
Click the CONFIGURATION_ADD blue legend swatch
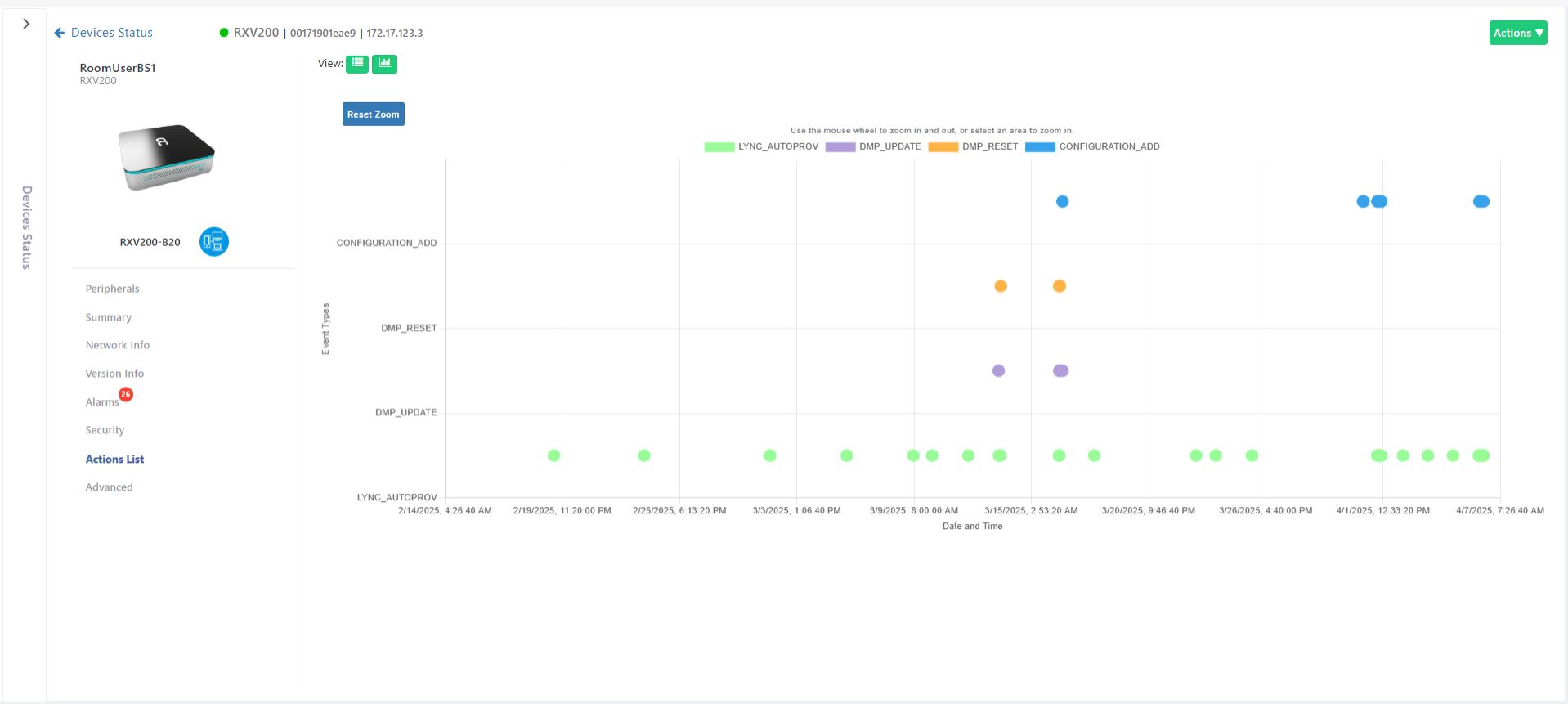[1040, 147]
